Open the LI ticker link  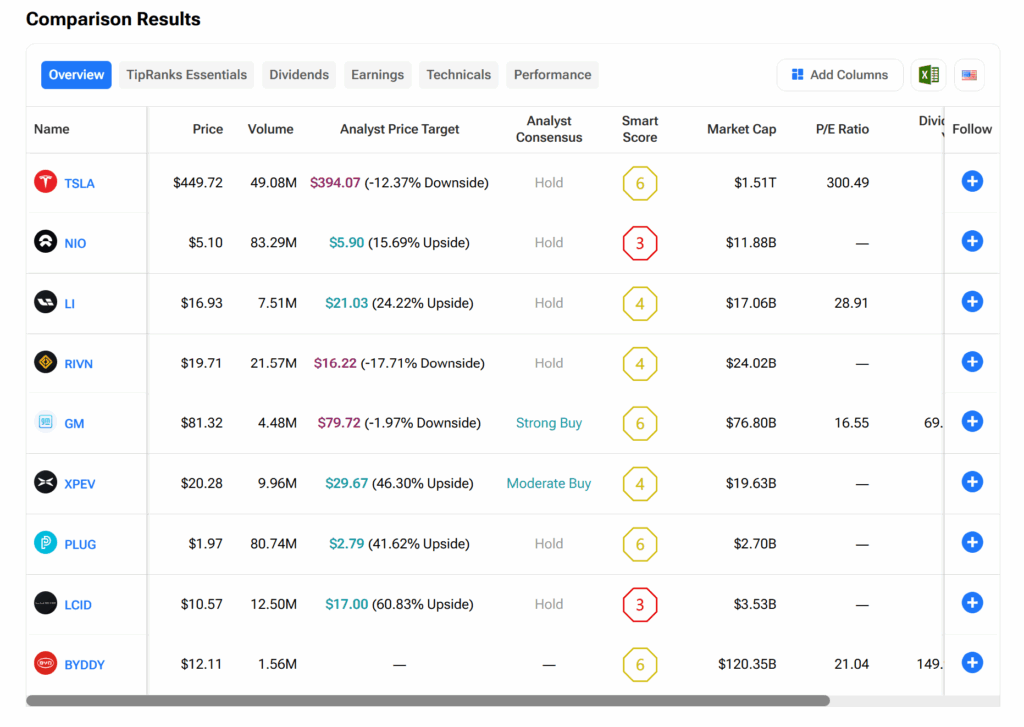coord(70,304)
